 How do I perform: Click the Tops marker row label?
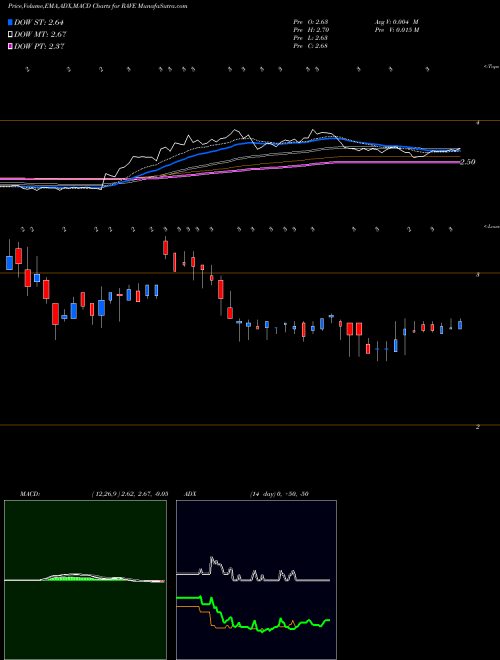[492, 67]
